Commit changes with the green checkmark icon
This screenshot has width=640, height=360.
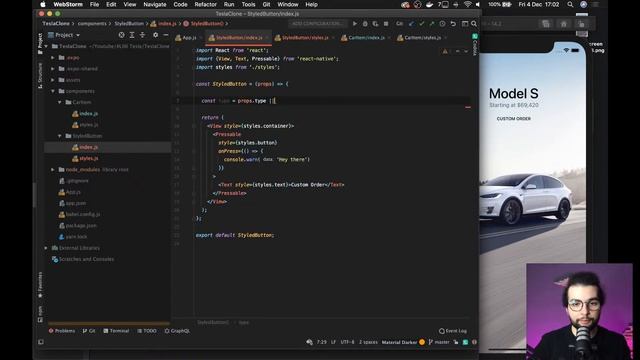(x=421, y=24)
